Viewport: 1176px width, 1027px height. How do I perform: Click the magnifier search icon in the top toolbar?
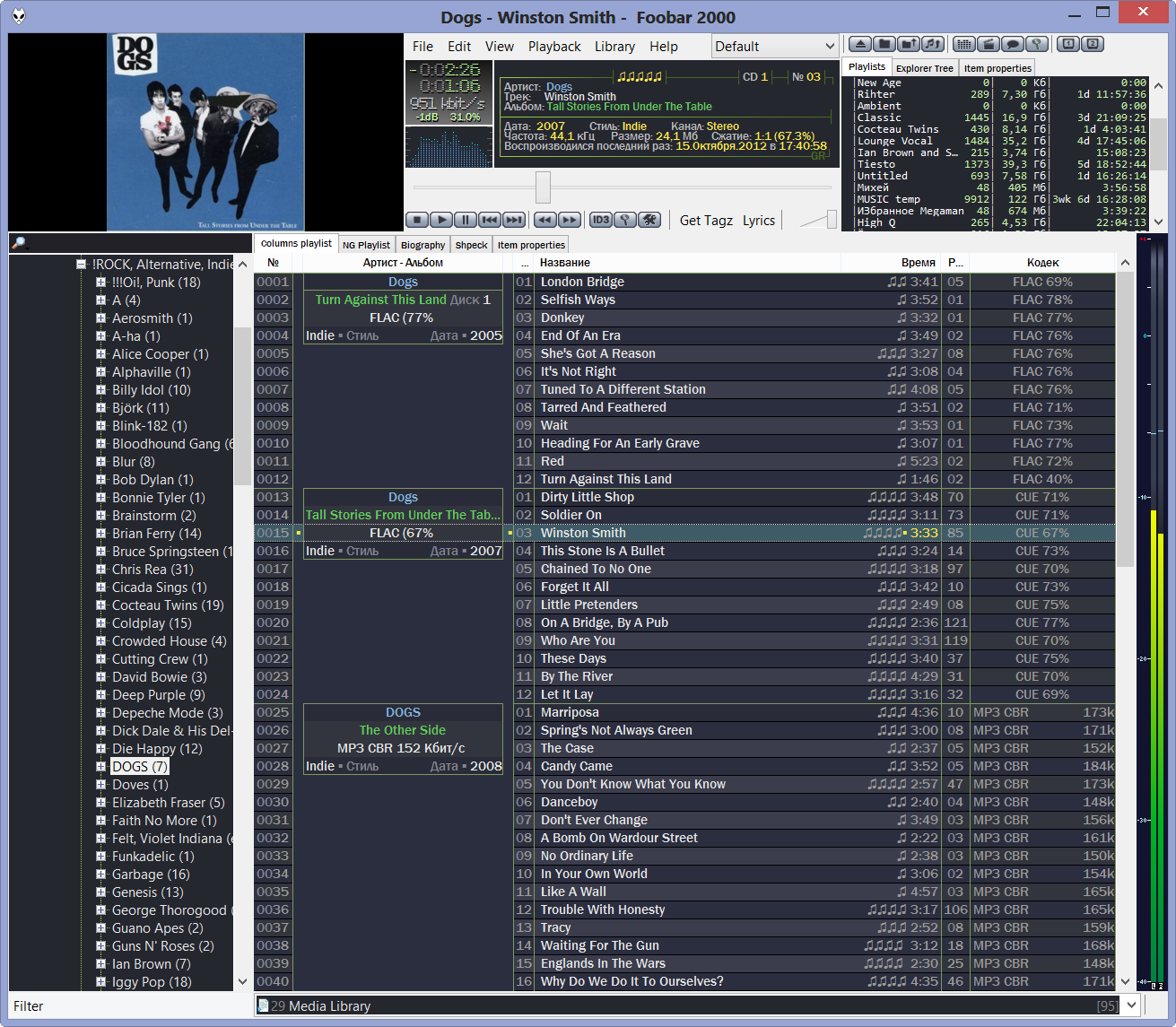(x=1036, y=44)
